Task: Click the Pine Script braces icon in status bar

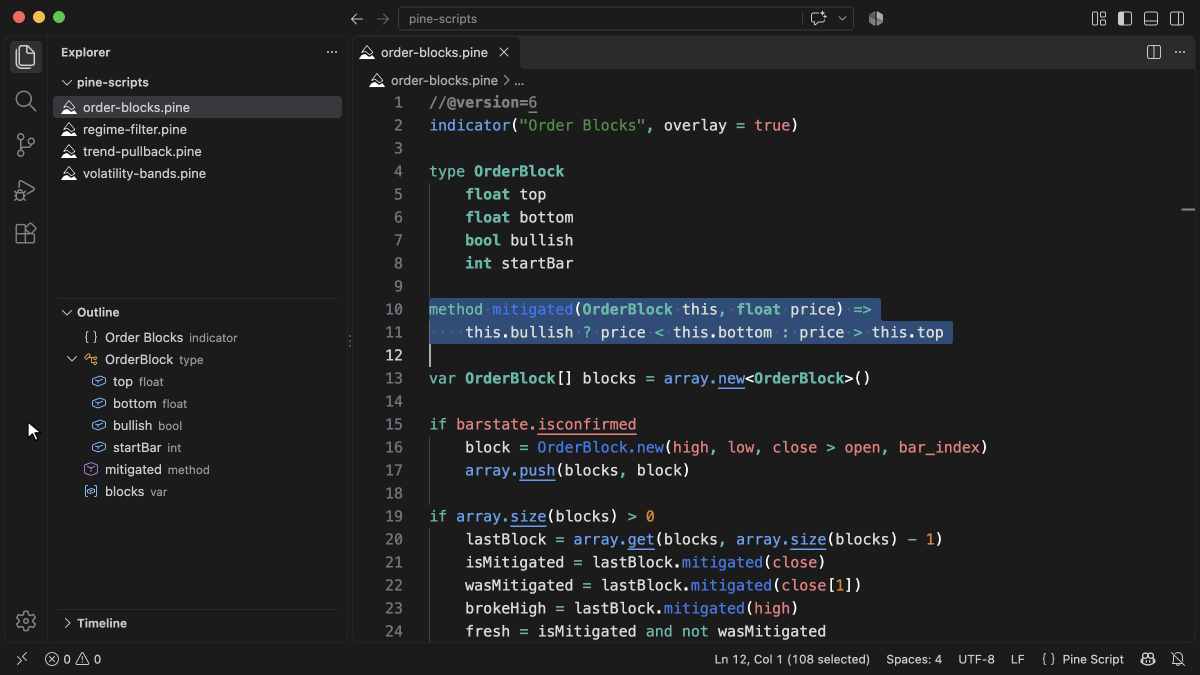Action: [x=1048, y=659]
